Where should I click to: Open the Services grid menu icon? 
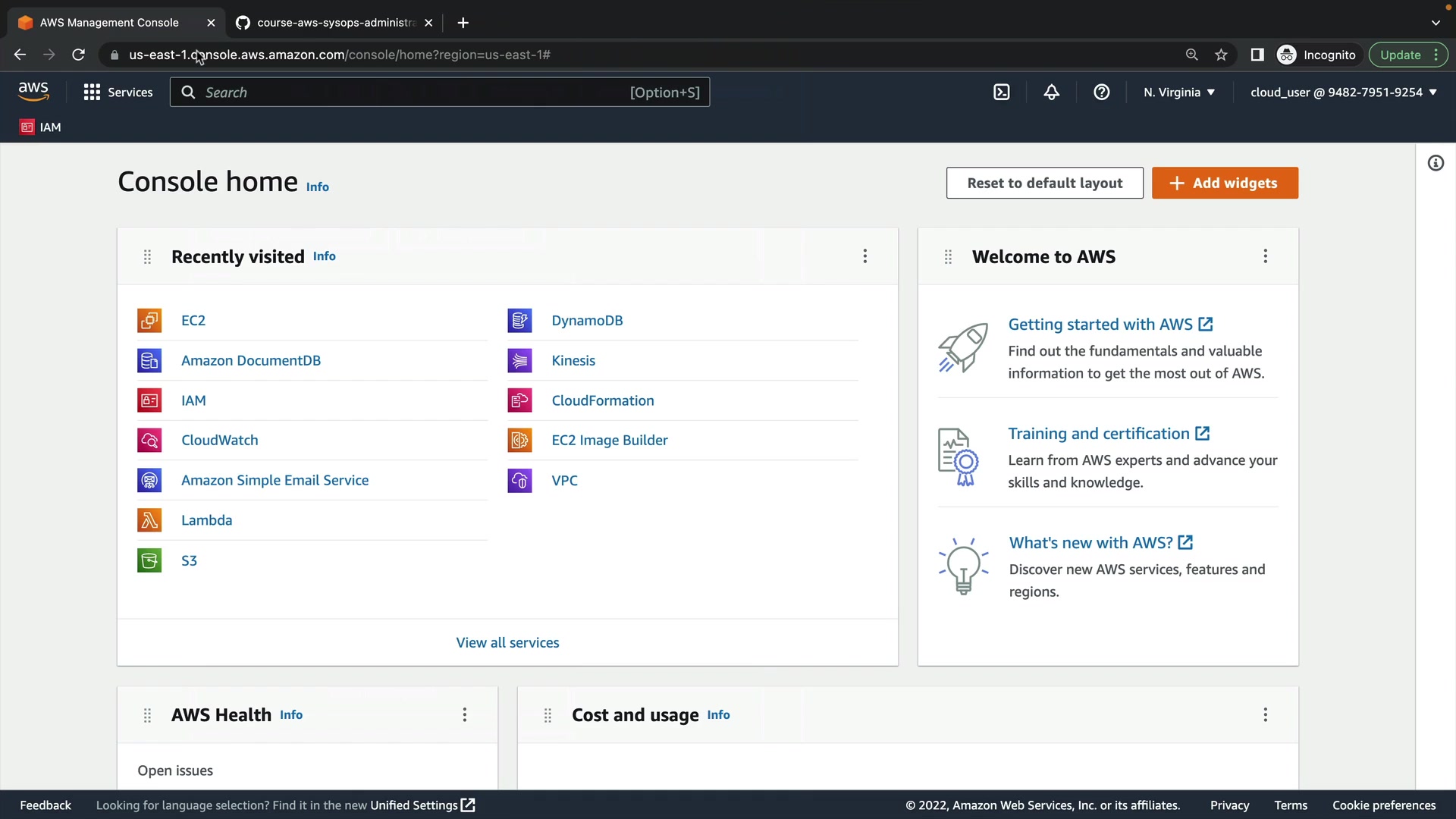tap(92, 93)
